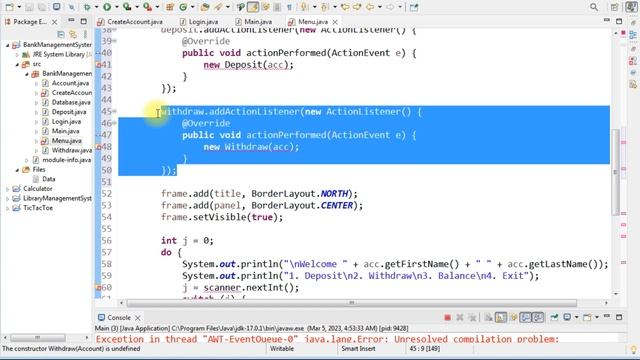Click error marker on line 48 gutter
This screenshot has height=360, width=640.
click(98, 147)
